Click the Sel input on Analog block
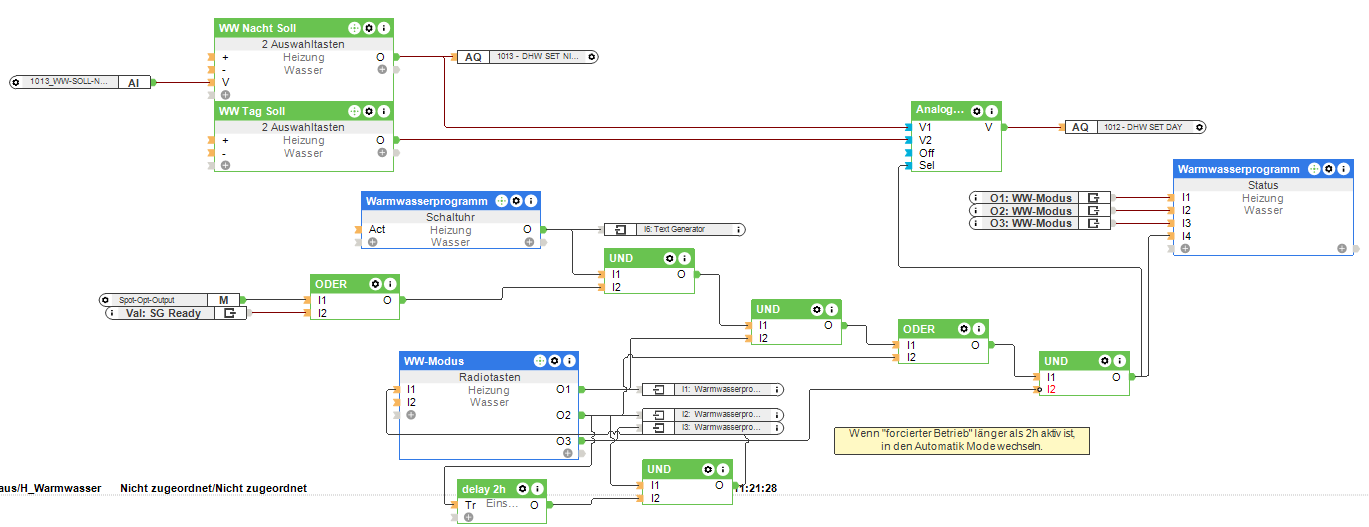 pos(926,165)
